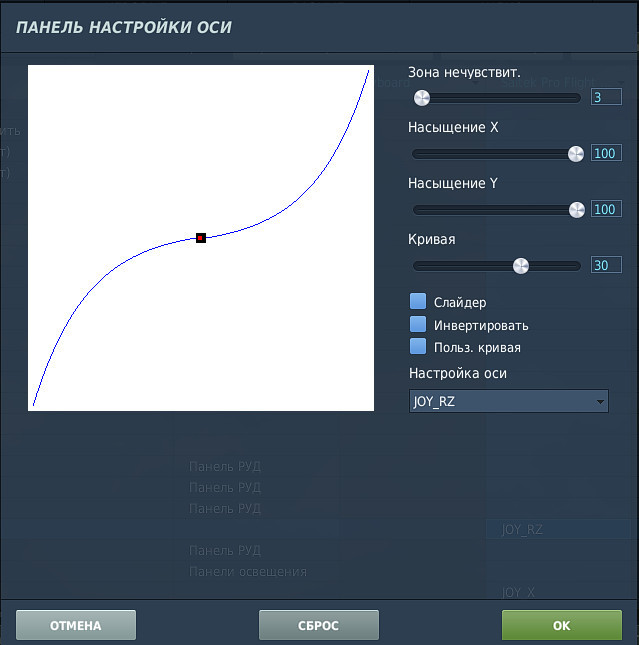Confirm with the OK button
This screenshot has width=639, height=645.
click(x=562, y=625)
